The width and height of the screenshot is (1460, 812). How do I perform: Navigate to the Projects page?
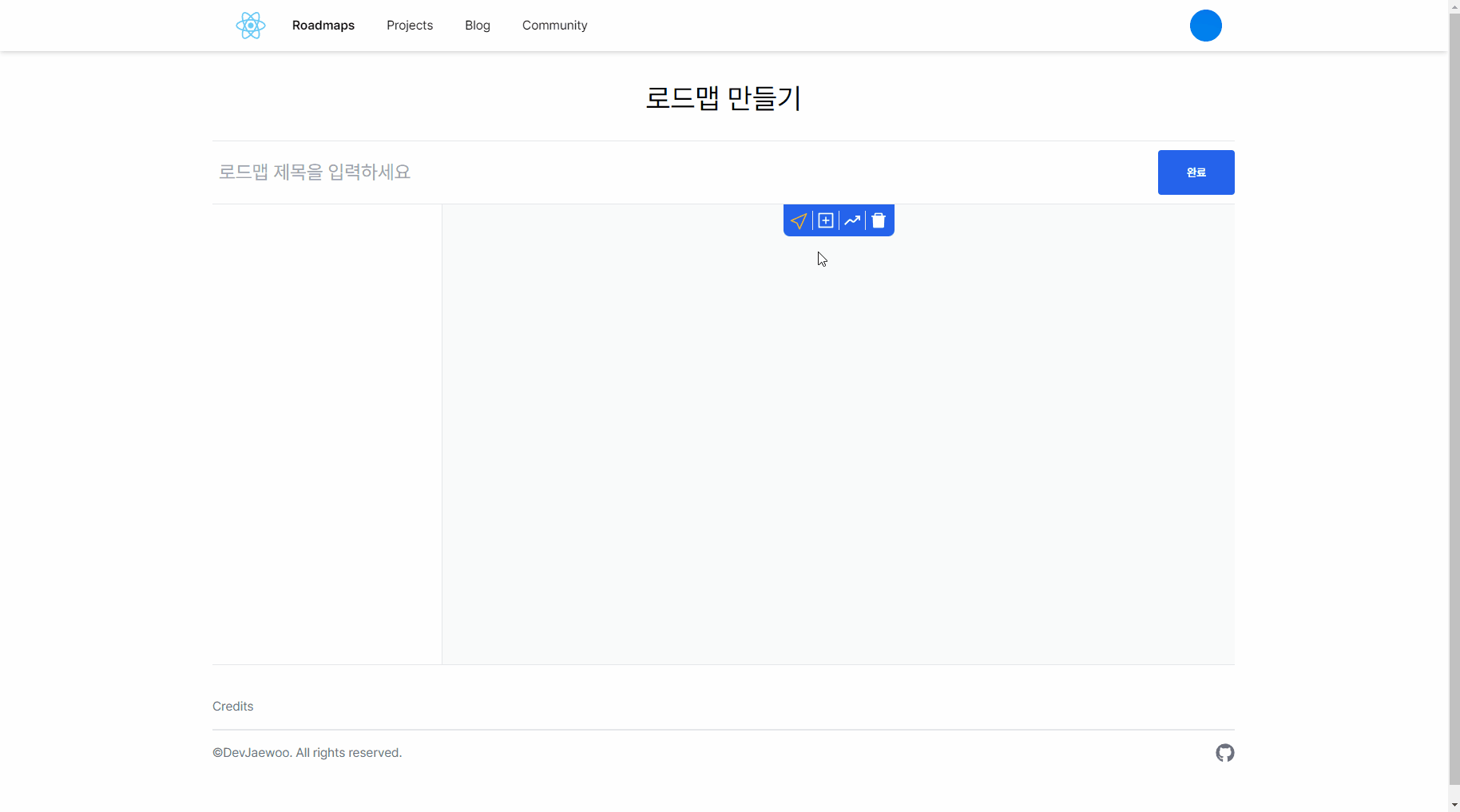click(410, 25)
